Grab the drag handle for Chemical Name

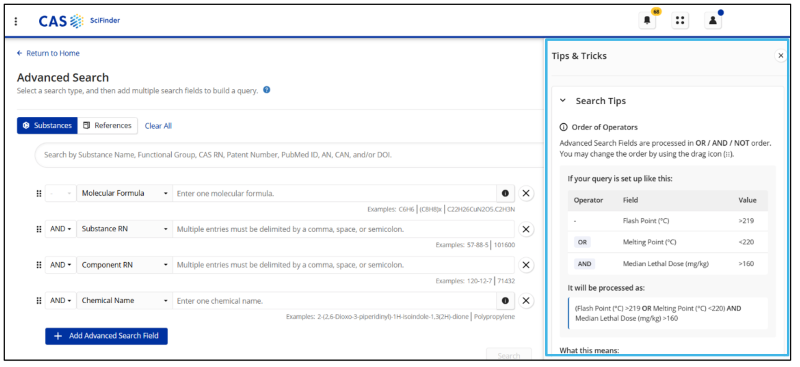click(39, 301)
